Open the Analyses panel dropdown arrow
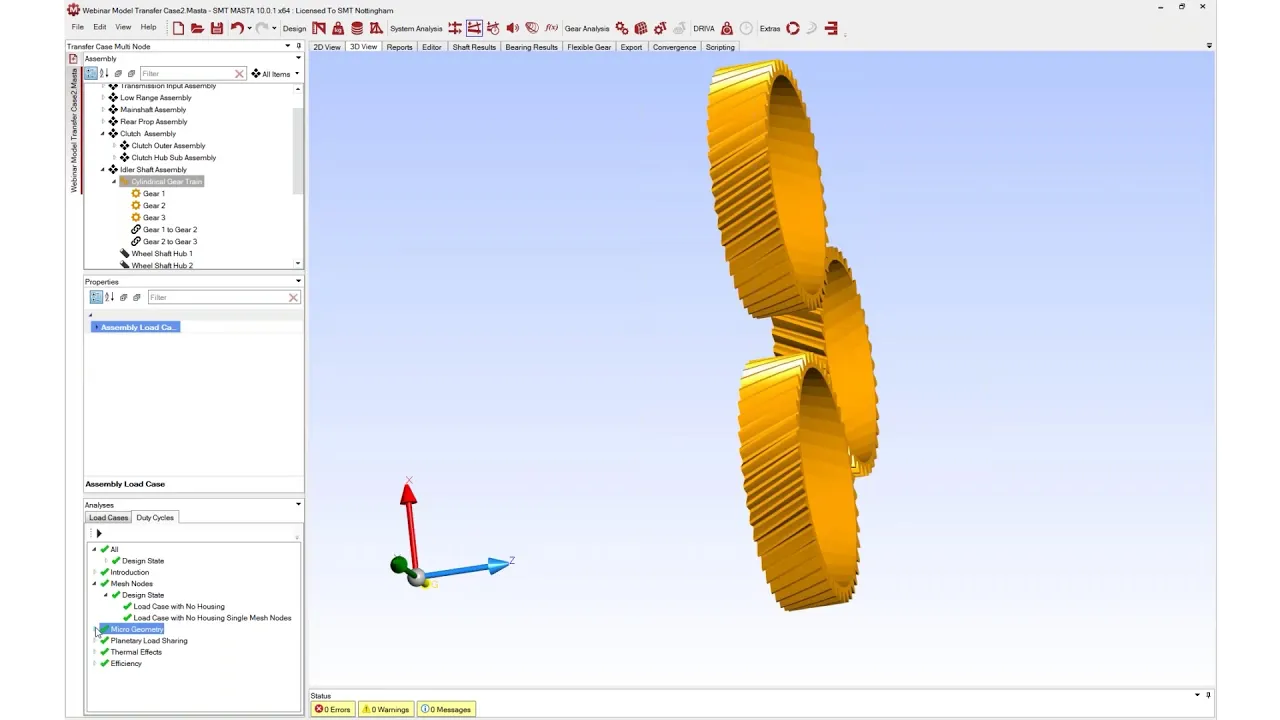 point(298,505)
